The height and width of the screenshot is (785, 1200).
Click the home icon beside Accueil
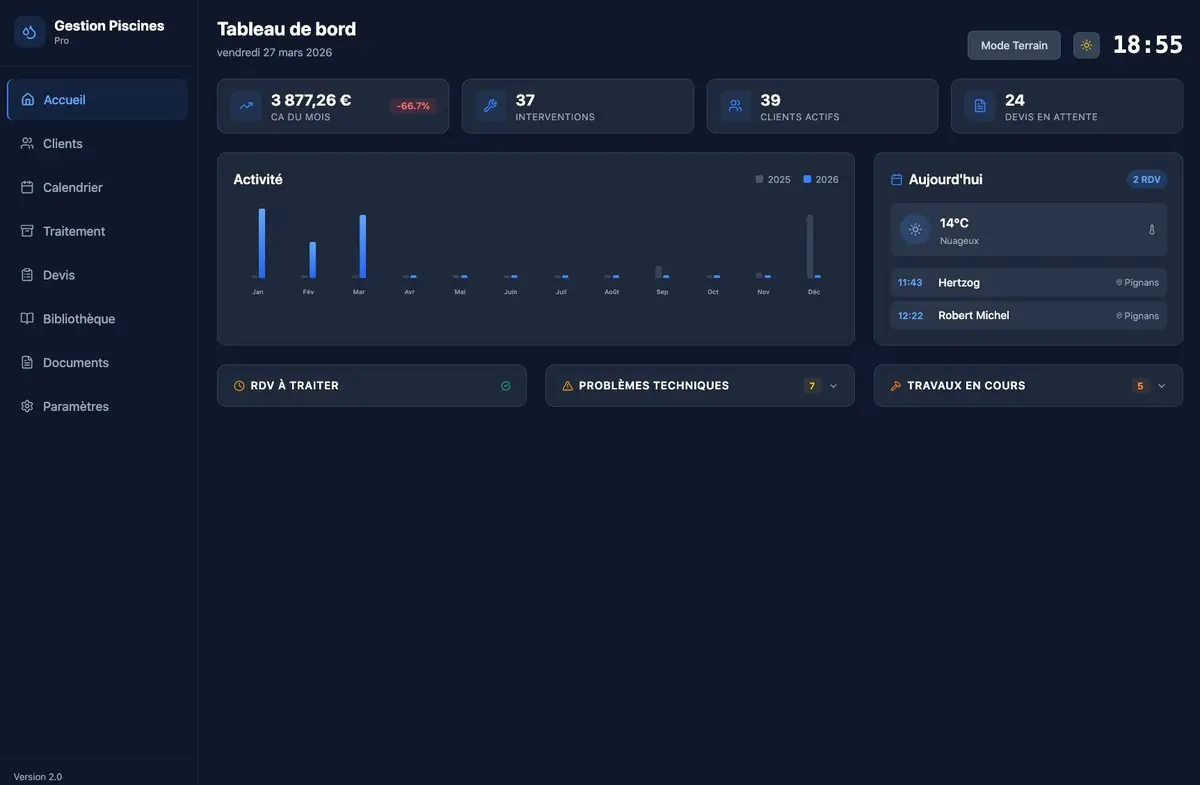point(28,100)
